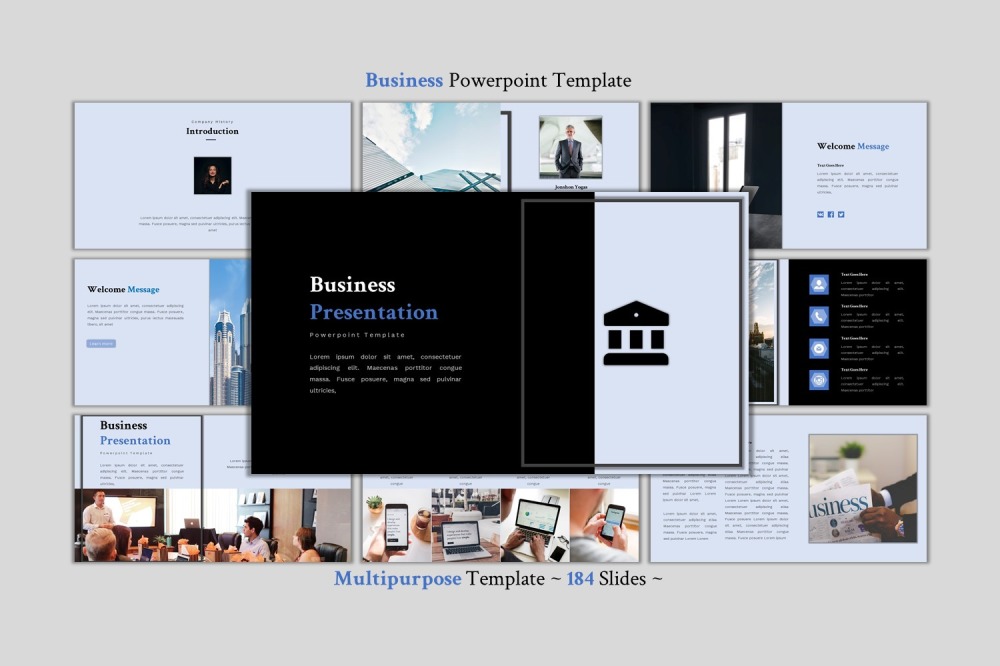Click the bottom hexagon icon in the list

(819, 379)
